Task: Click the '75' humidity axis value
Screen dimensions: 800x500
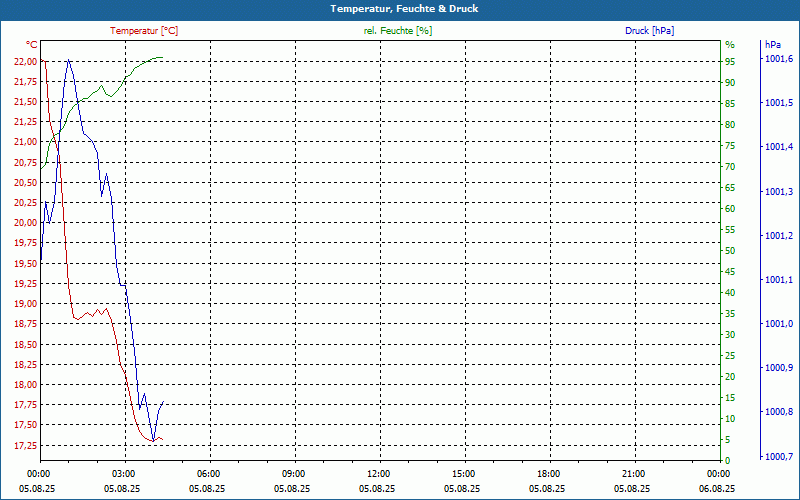Action: (730, 145)
